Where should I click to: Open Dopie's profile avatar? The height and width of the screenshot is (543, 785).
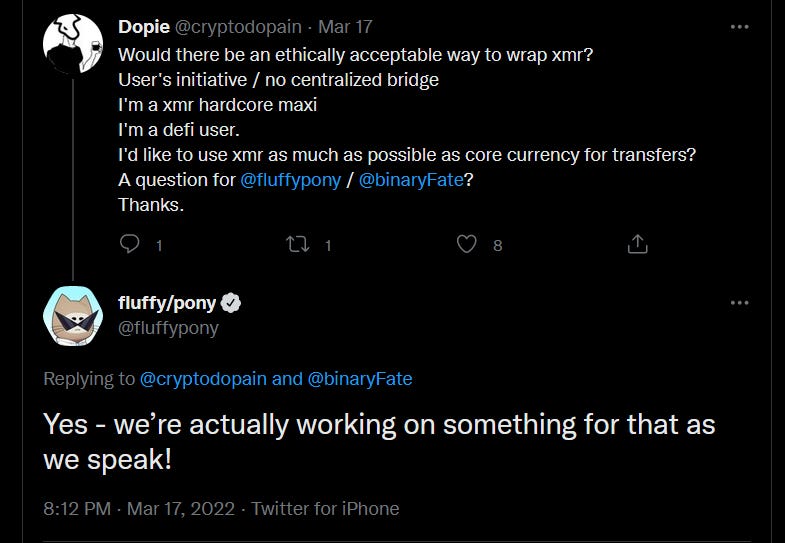73,44
